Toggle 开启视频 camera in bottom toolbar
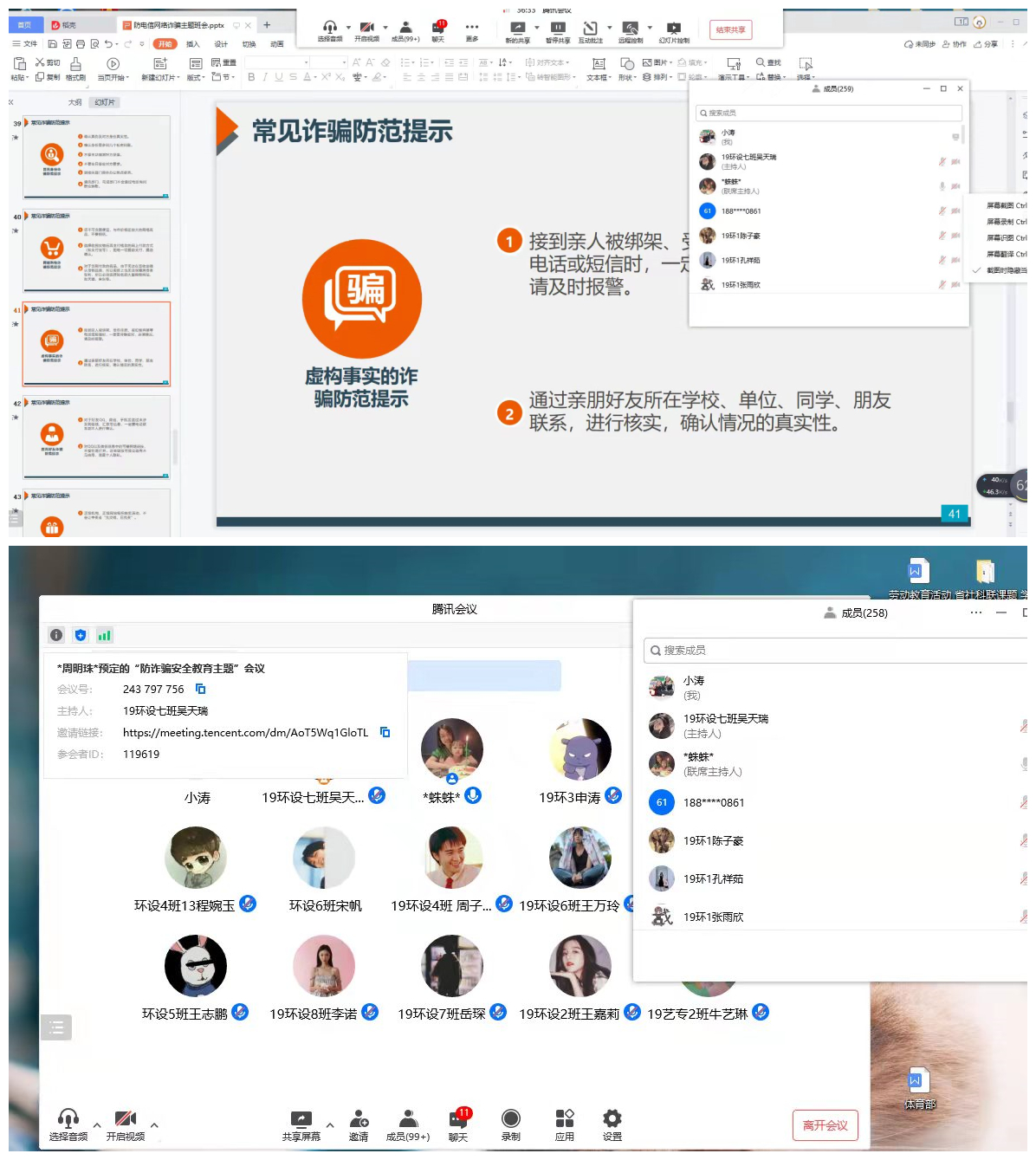1036x1160 pixels. (126, 1119)
